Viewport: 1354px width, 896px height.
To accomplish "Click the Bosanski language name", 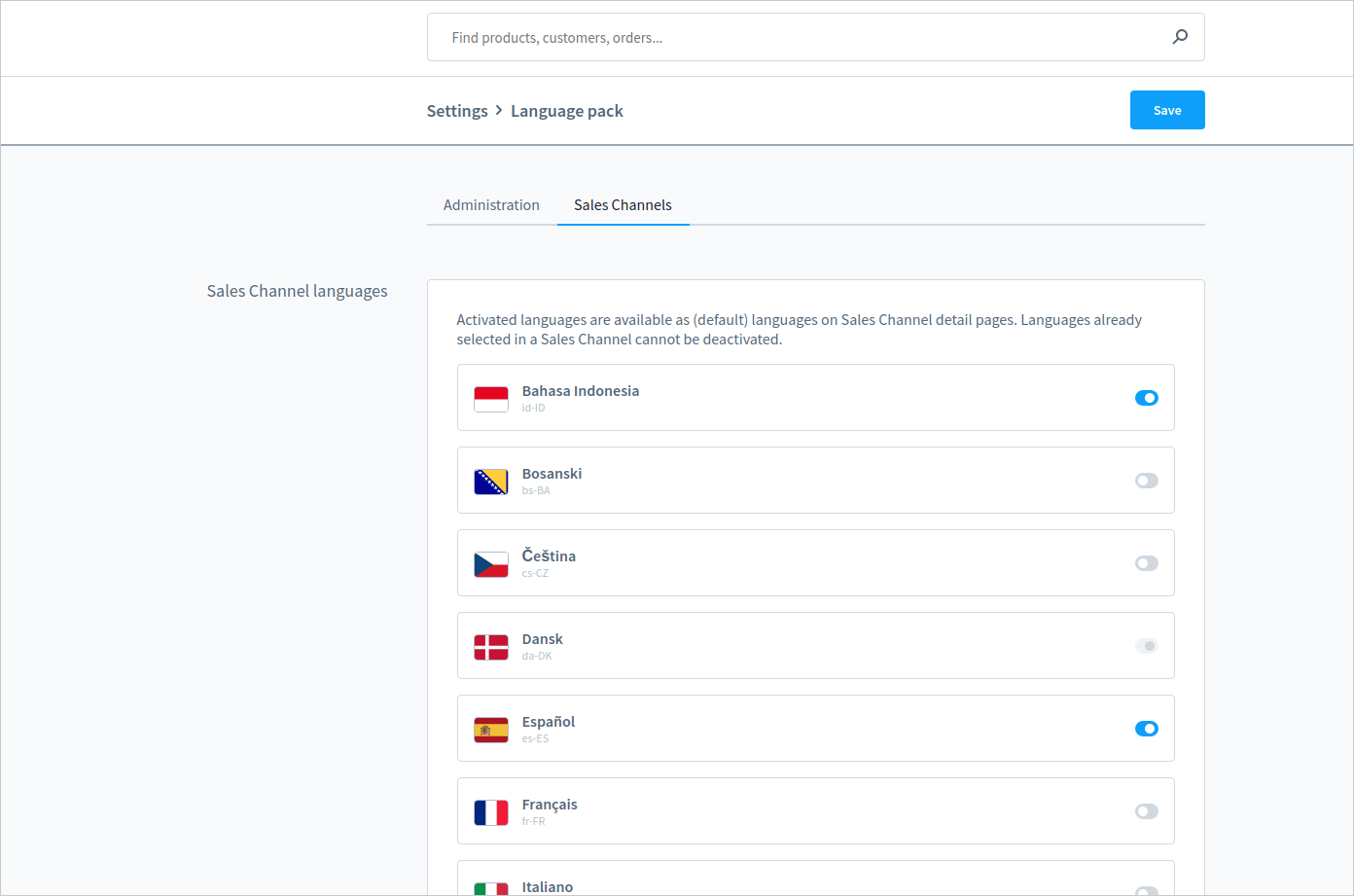I will [552, 474].
